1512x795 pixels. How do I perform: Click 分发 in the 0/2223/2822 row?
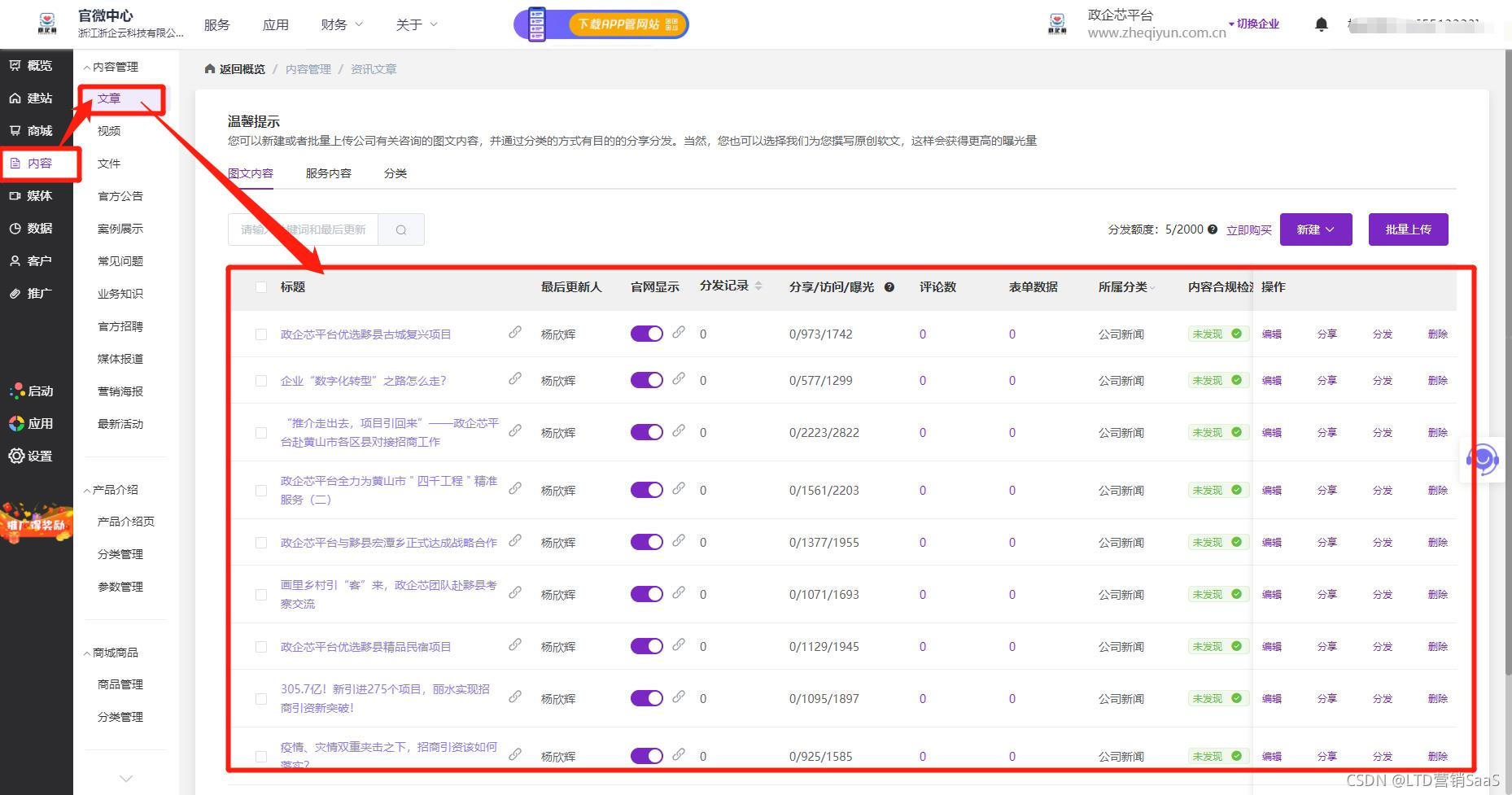(1383, 433)
